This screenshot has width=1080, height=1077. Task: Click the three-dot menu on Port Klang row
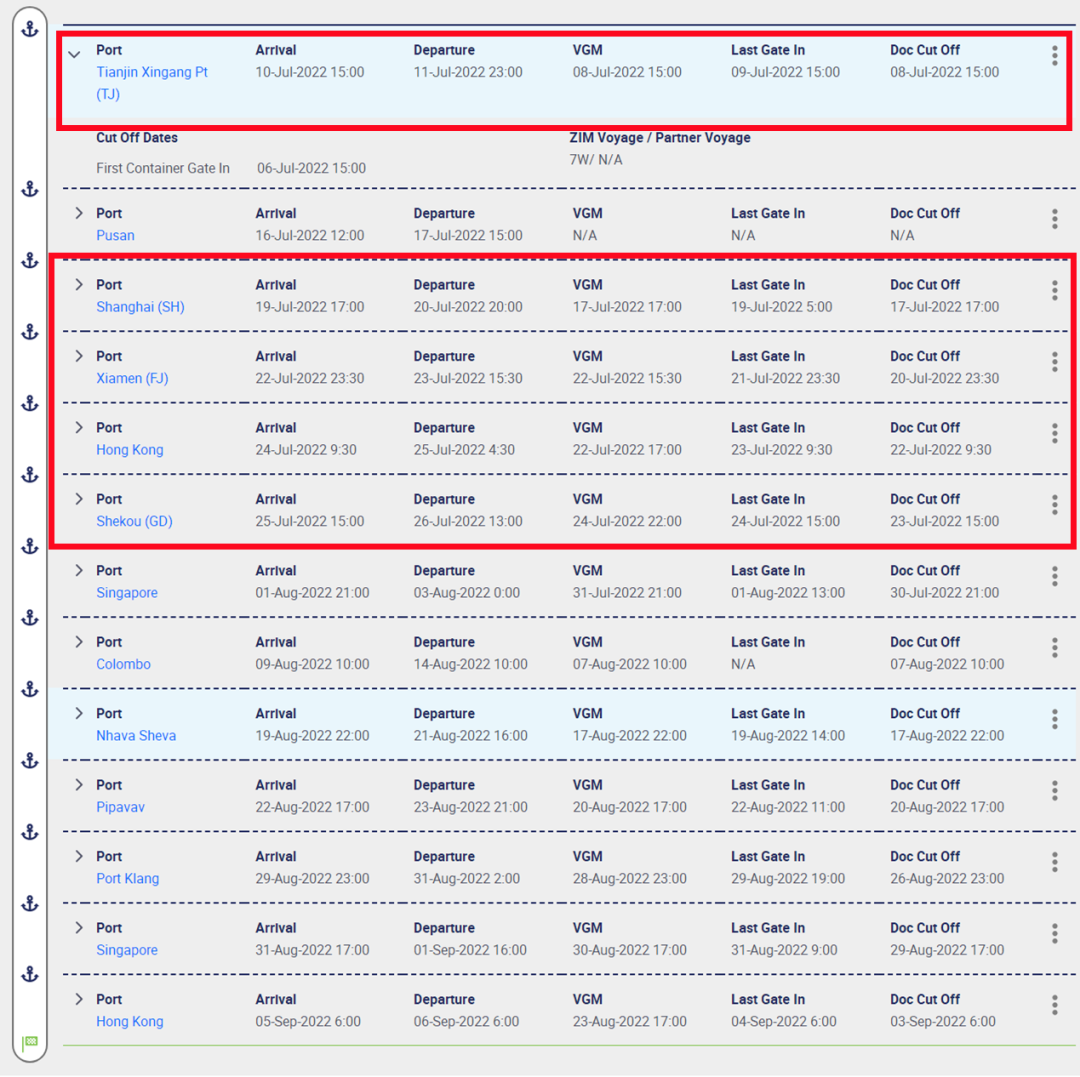[1054, 862]
